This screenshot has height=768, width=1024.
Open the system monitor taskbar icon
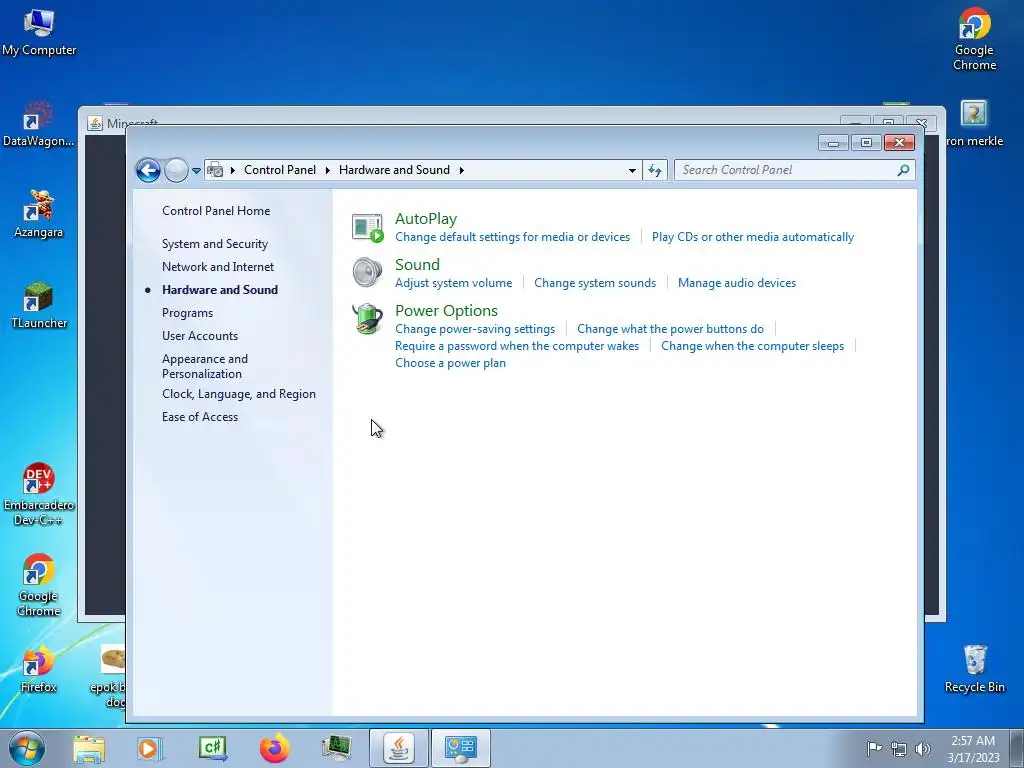point(336,748)
